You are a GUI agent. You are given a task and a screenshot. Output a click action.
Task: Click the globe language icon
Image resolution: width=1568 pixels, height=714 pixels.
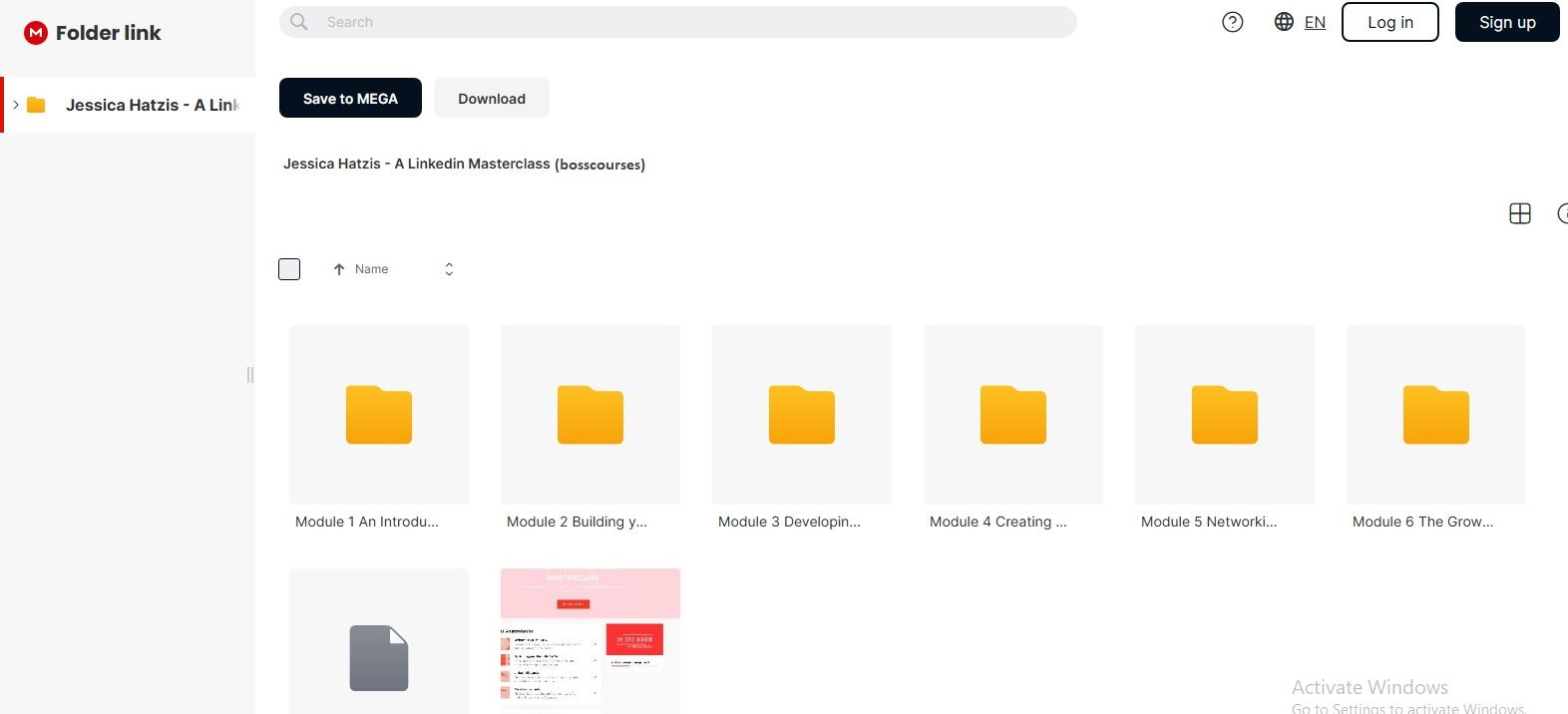tap(1284, 22)
